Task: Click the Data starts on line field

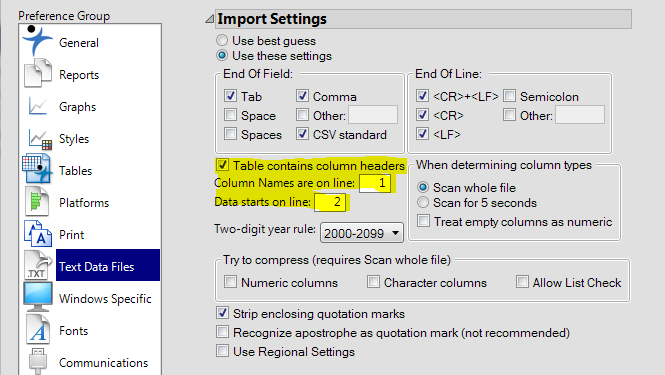Action: pos(330,202)
